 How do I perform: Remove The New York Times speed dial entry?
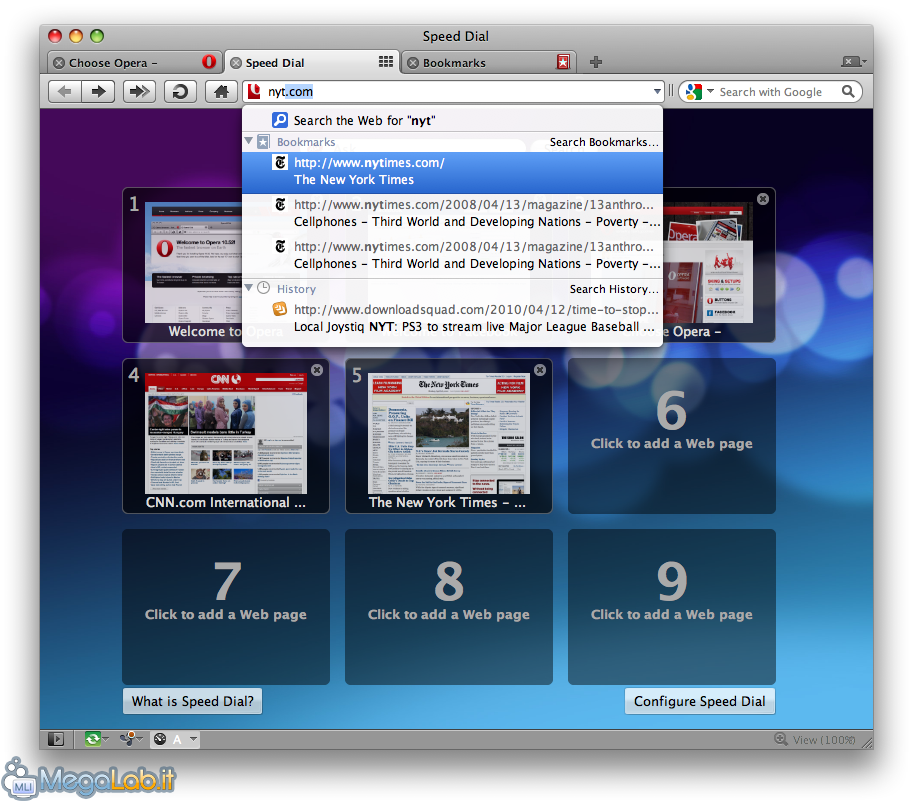click(540, 370)
